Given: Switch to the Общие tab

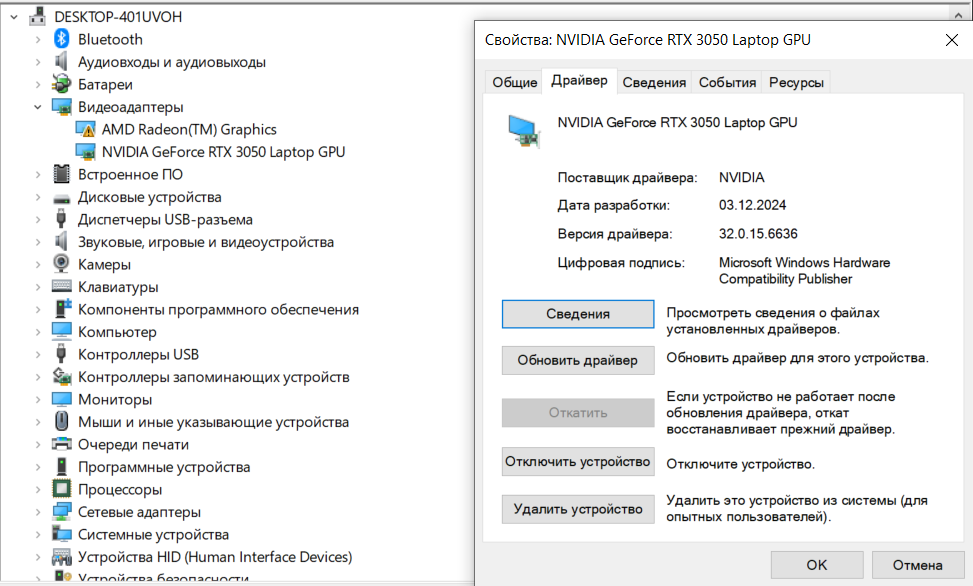Looking at the screenshot, I should [515, 83].
